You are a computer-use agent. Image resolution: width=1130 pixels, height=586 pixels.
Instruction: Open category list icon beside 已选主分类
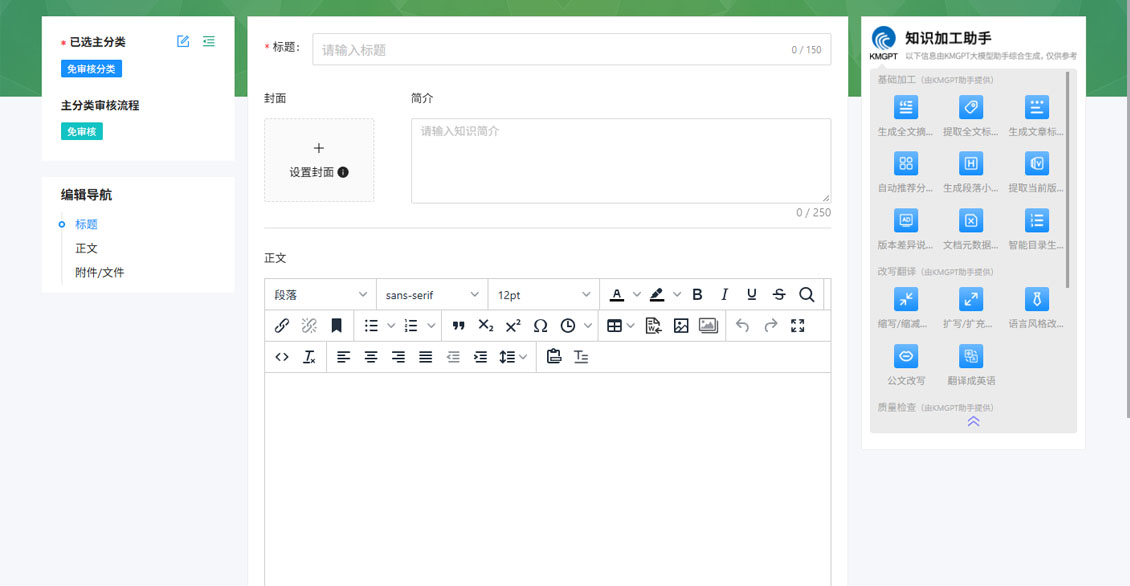209,41
